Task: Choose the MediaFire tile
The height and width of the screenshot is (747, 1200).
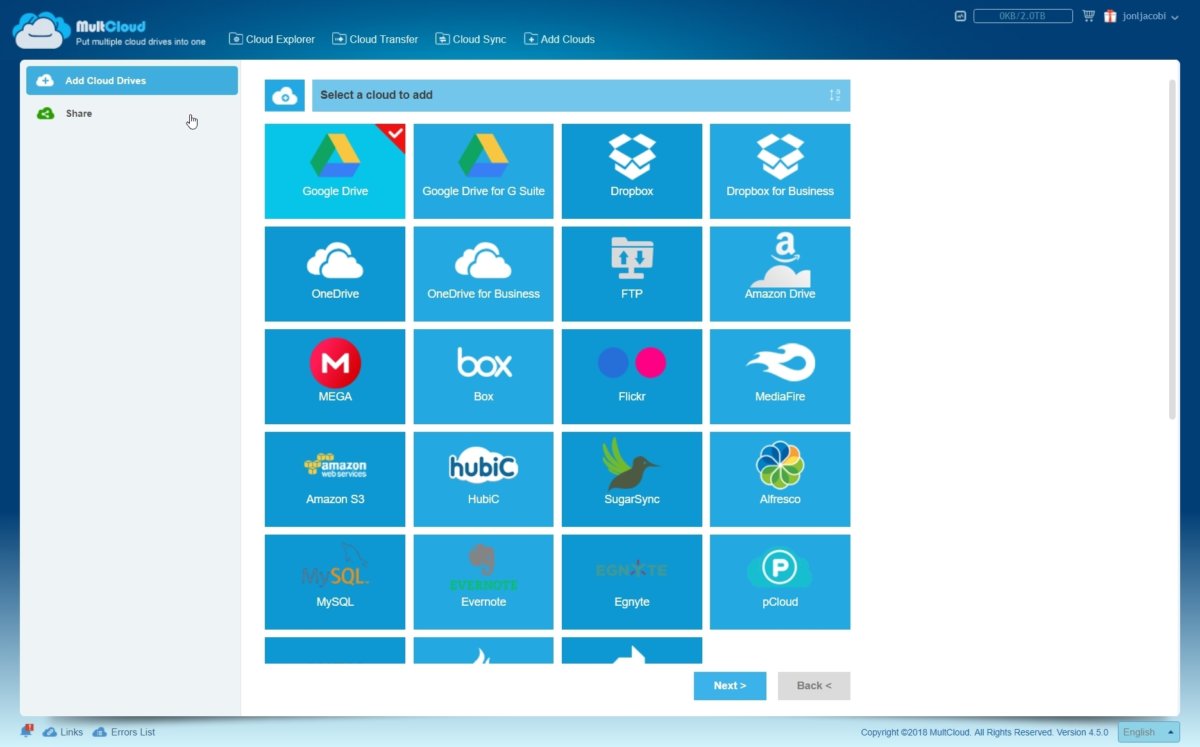Action: (780, 377)
